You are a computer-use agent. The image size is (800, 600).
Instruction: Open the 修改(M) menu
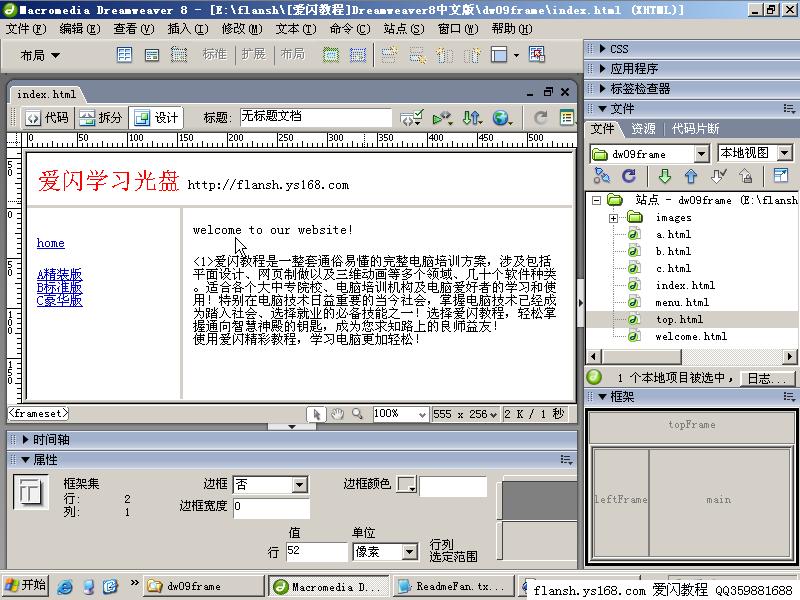[x=242, y=29]
